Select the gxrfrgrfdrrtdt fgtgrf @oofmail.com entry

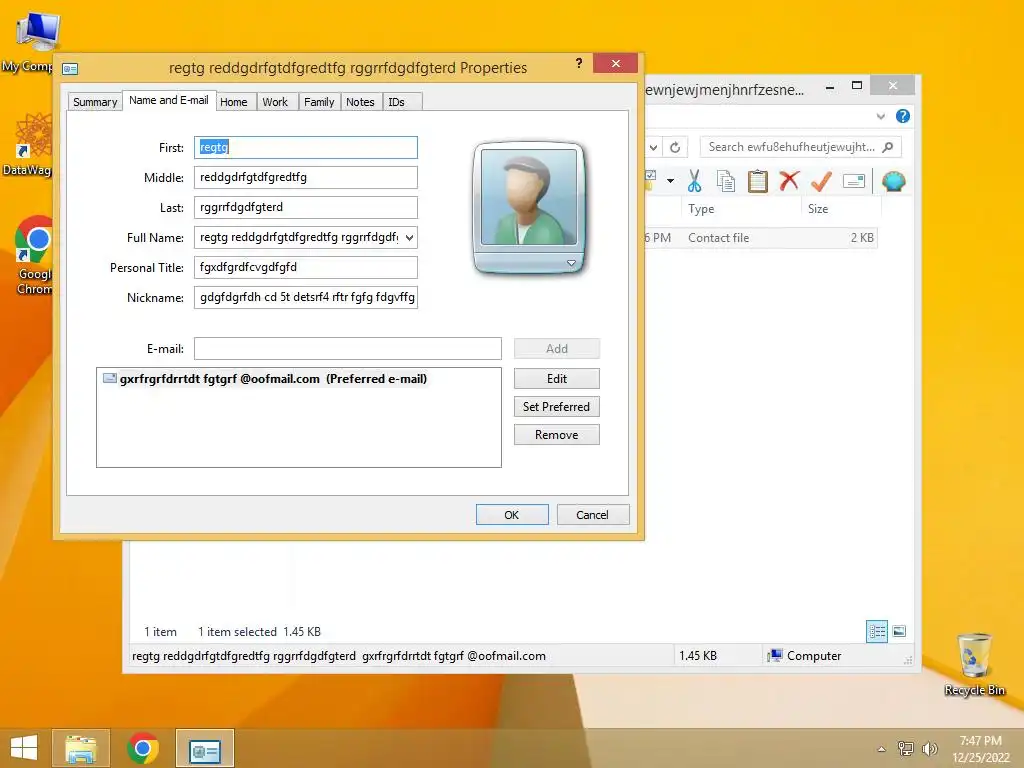[265, 379]
